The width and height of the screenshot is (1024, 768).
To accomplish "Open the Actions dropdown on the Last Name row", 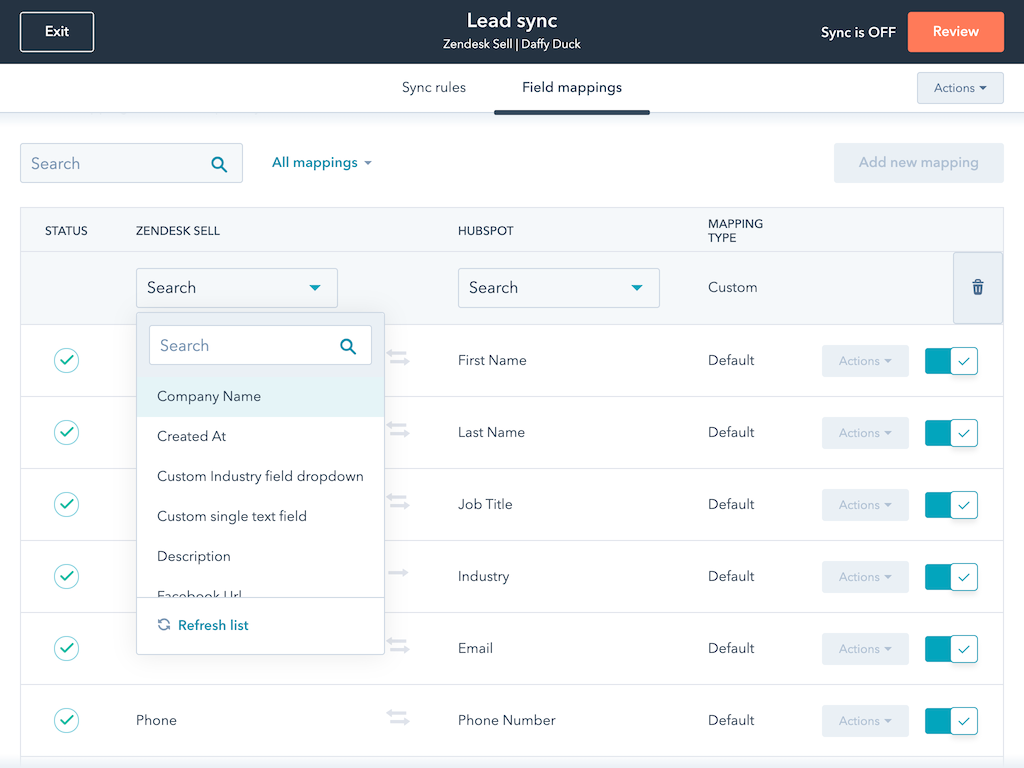I will click(x=864, y=432).
